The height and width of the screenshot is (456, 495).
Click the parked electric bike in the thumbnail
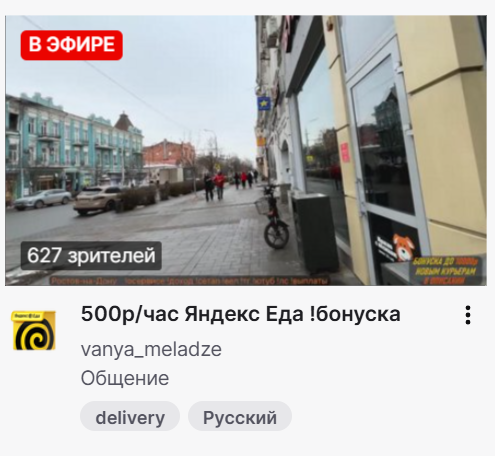click(x=273, y=217)
